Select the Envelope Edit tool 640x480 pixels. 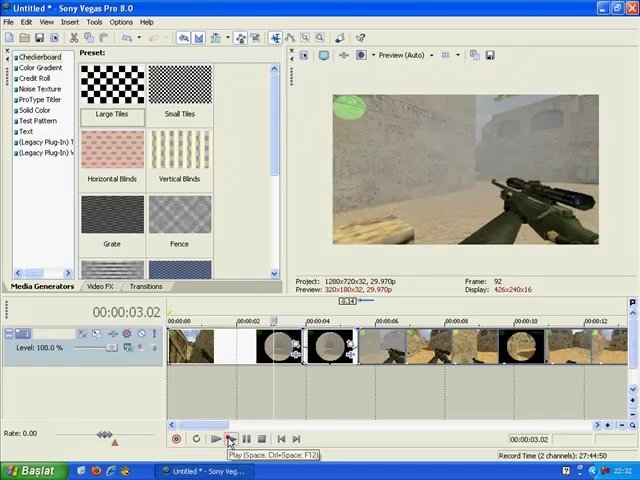(290, 38)
